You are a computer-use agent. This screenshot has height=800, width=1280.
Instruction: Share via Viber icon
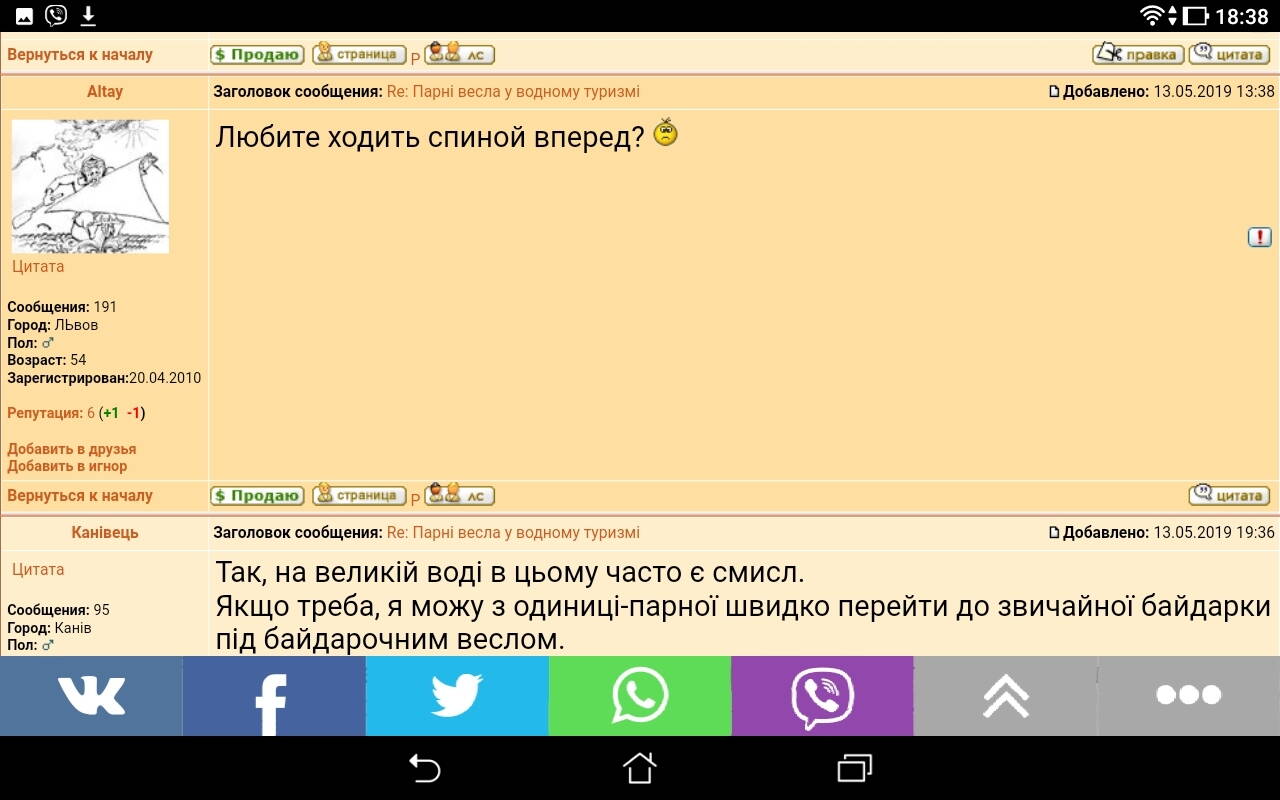[x=822, y=696]
